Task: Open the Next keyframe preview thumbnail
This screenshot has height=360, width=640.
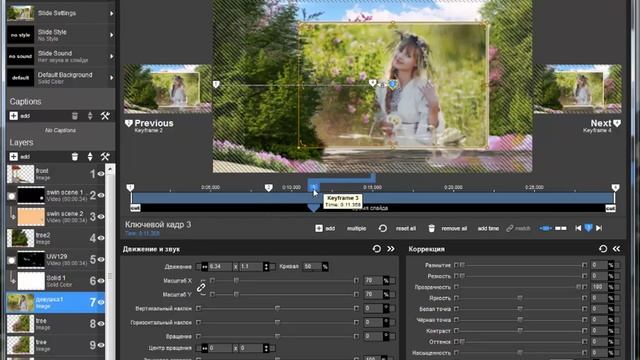Action: pos(578,89)
